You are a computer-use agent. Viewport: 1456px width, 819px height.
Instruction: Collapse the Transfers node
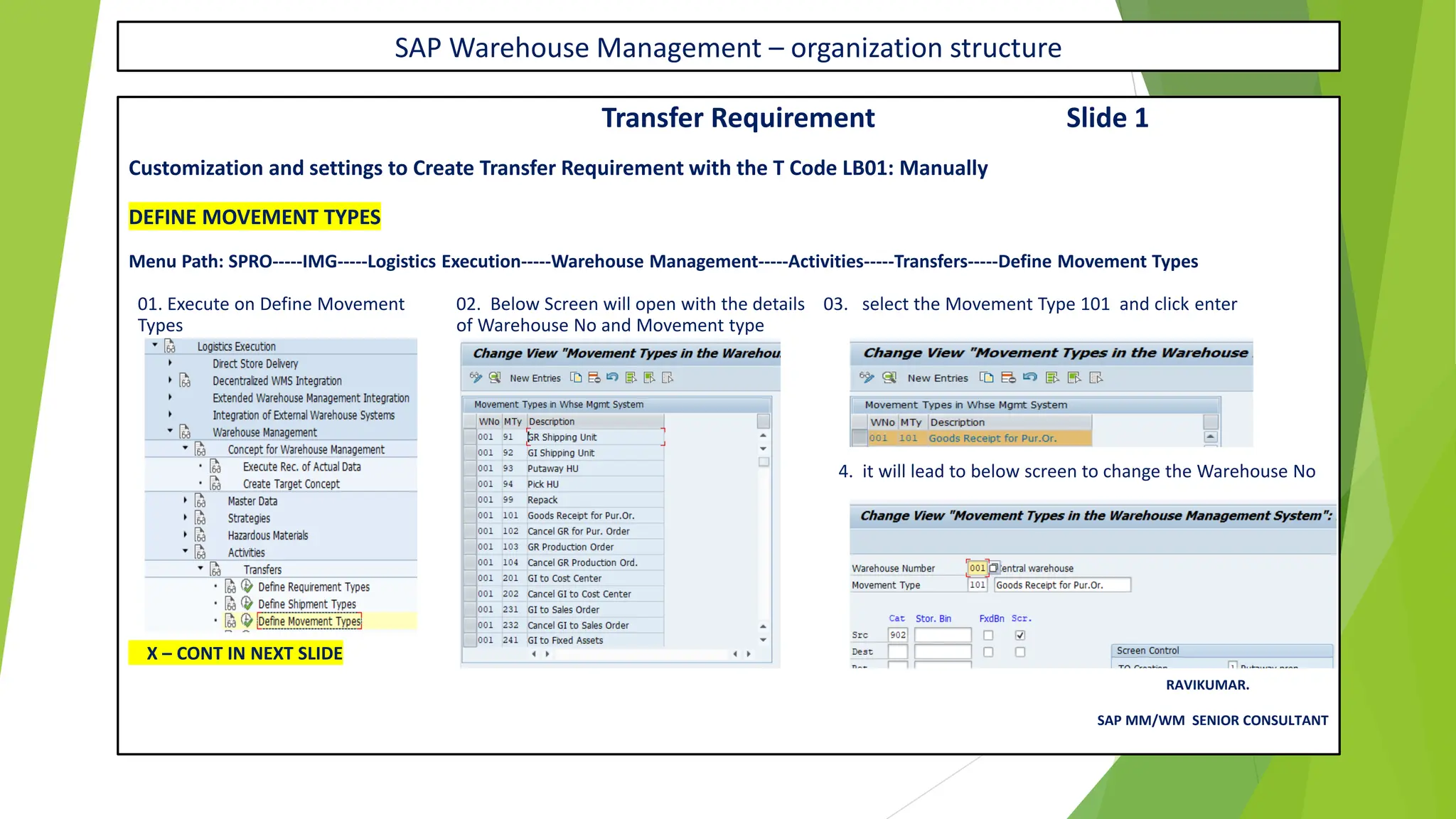click(200, 568)
